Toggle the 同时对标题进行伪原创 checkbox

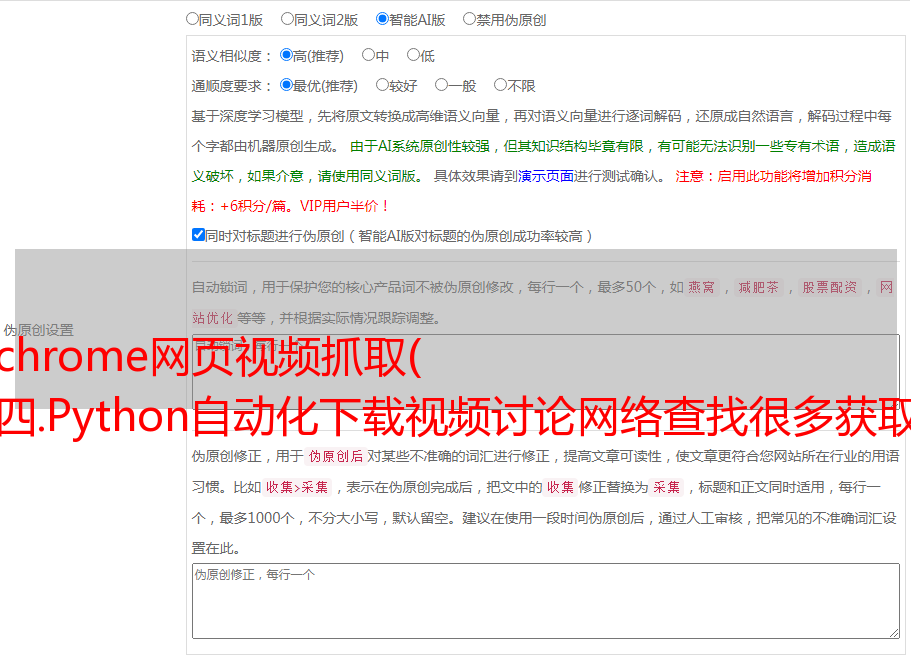198,235
